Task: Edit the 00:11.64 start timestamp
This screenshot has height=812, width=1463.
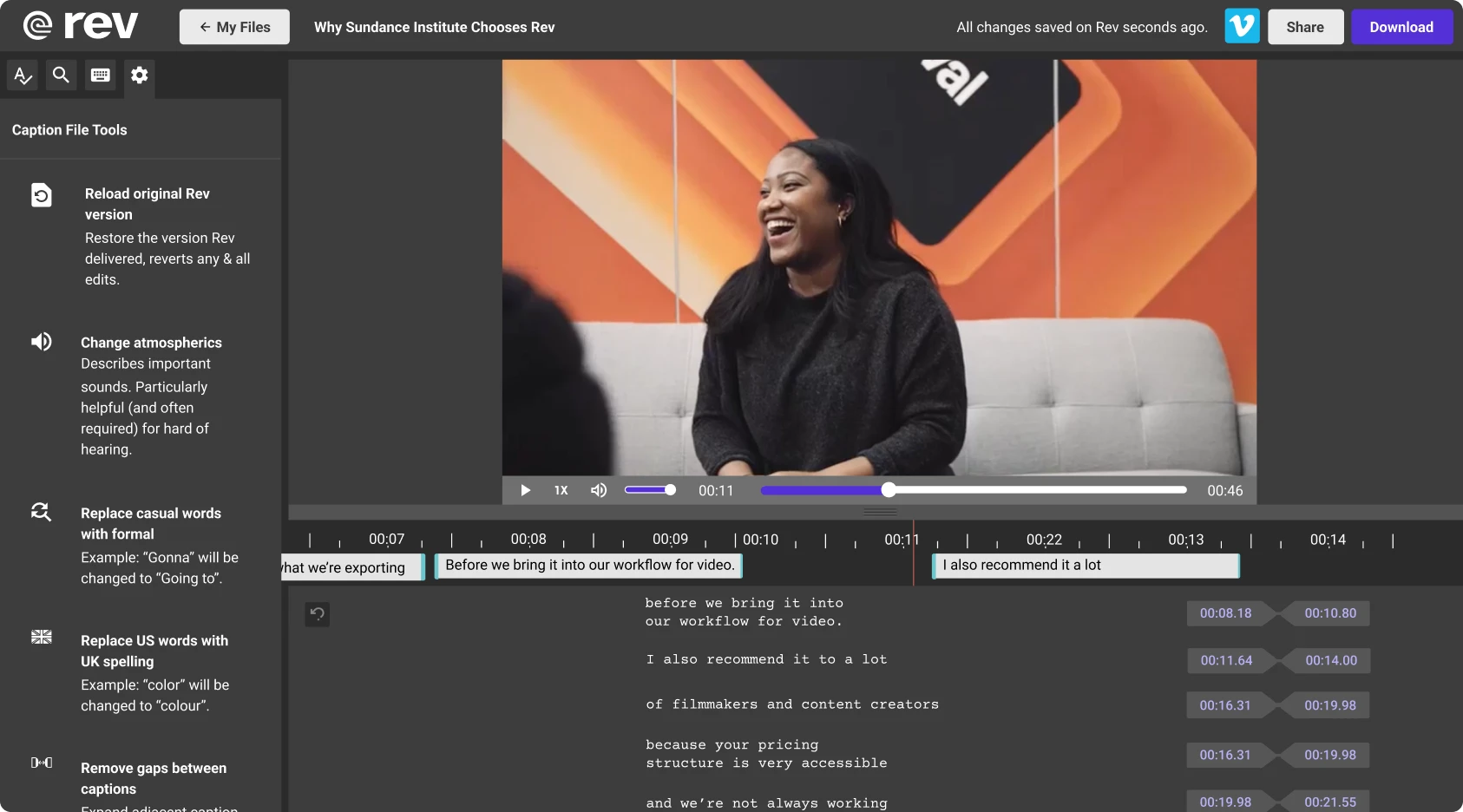Action: tap(1227, 660)
